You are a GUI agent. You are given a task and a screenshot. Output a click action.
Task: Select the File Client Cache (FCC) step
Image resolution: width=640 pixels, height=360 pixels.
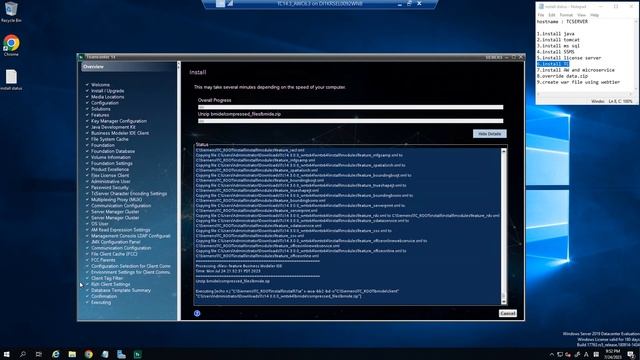(x=114, y=254)
